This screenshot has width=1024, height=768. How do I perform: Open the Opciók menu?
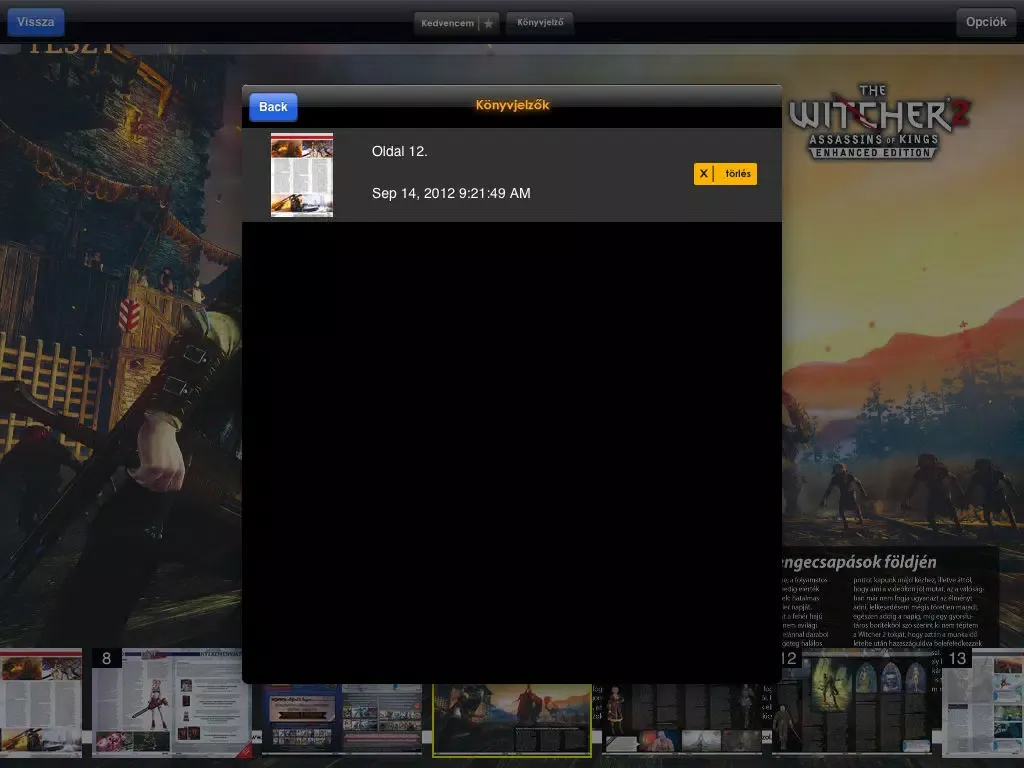pyautogui.click(x=986, y=22)
